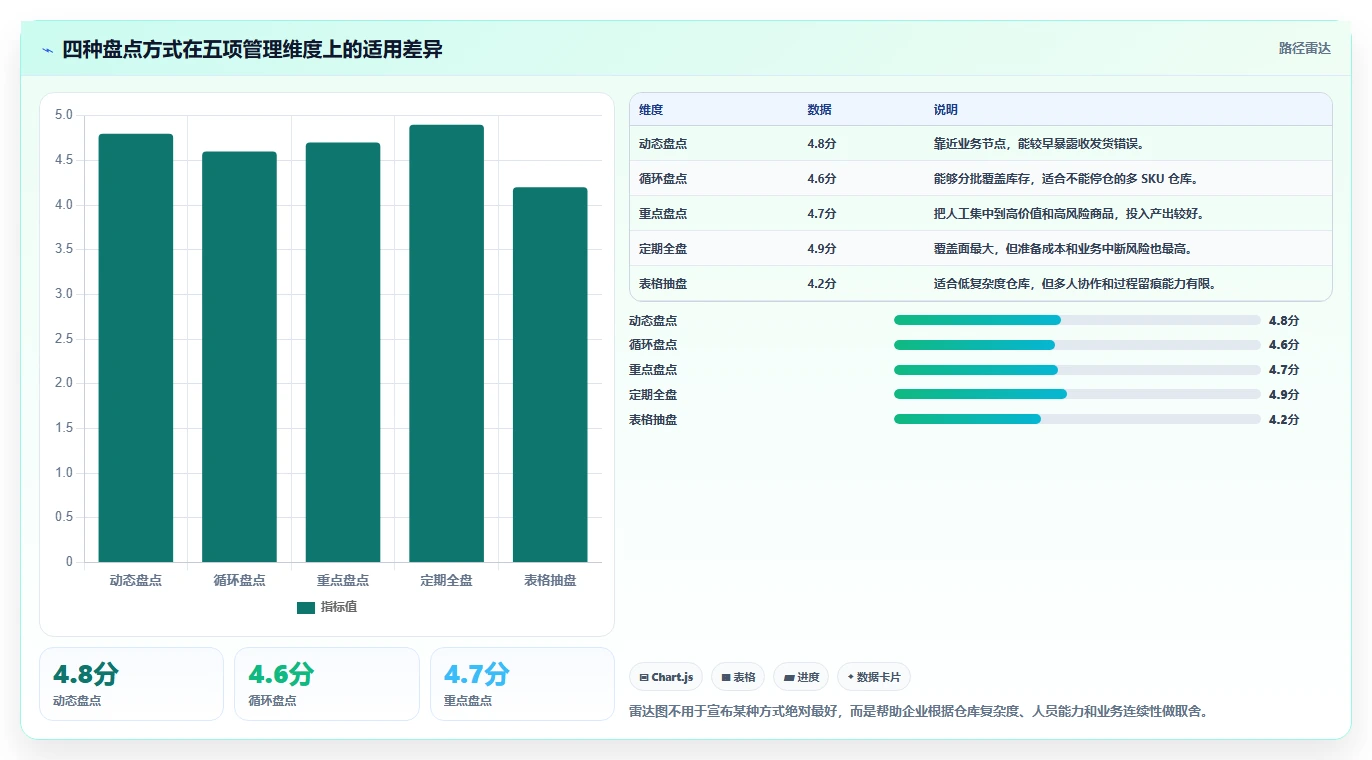This screenshot has width=1372, height=760.
Task: Click the 动态盘点 progress bar
Action: (1077, 320)
